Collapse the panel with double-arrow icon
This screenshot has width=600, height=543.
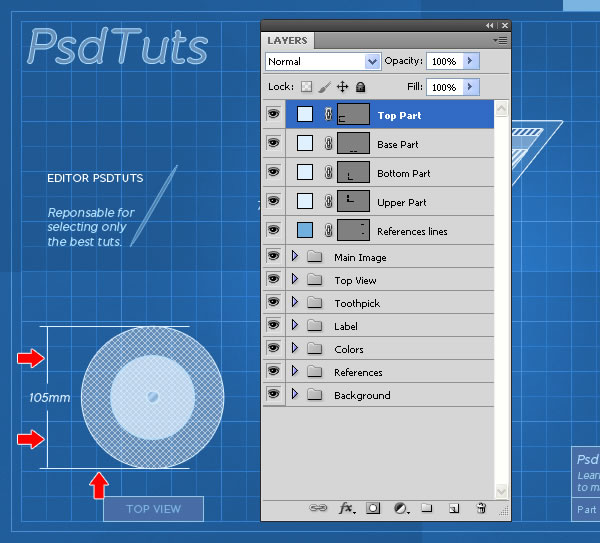click(x=489, y=25)
